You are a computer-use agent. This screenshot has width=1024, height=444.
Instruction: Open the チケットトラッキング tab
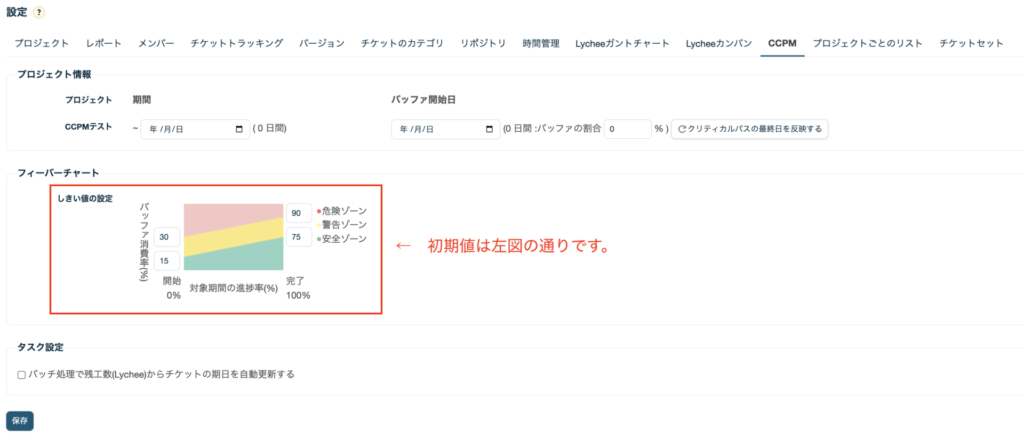239,44
